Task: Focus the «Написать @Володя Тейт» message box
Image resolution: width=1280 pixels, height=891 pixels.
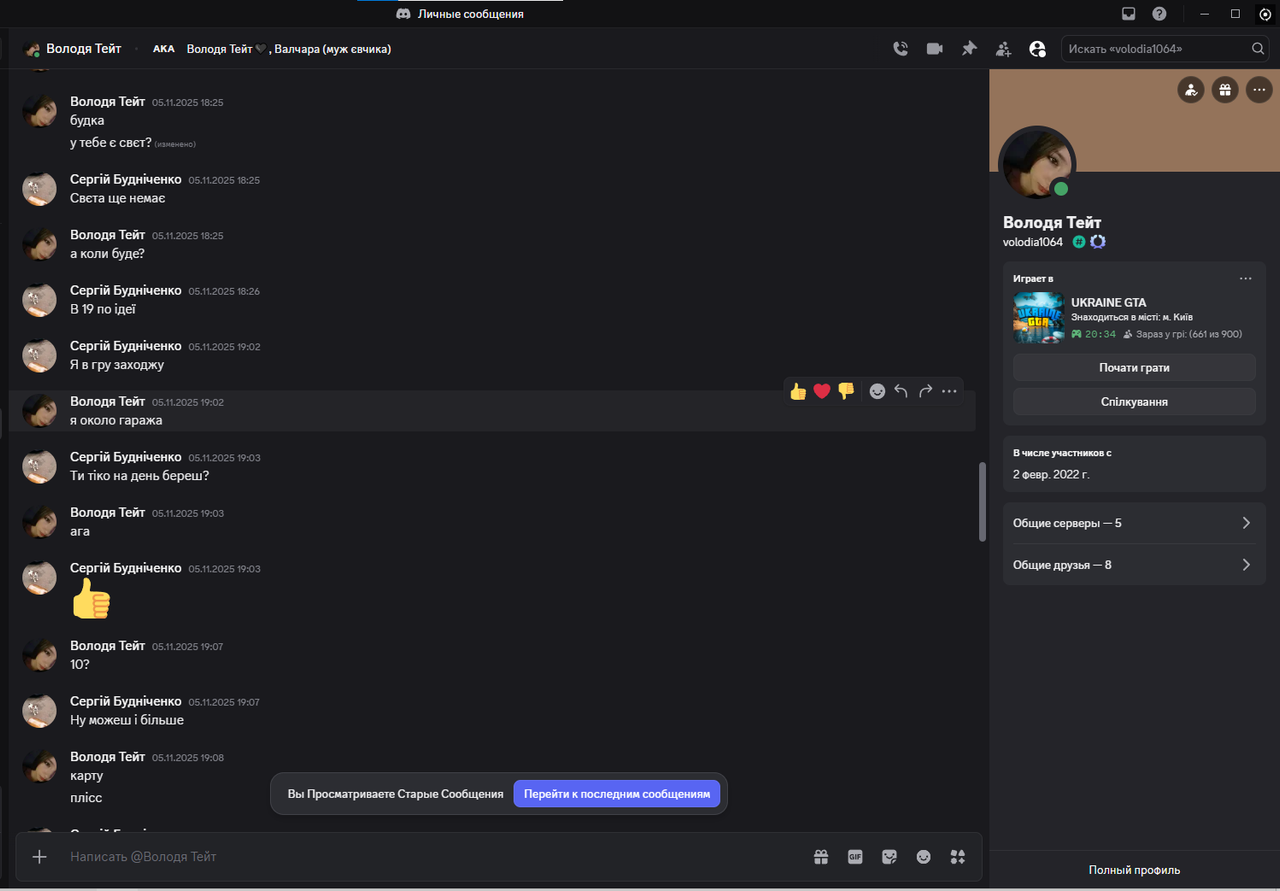Action: click(x=435, y=857)
